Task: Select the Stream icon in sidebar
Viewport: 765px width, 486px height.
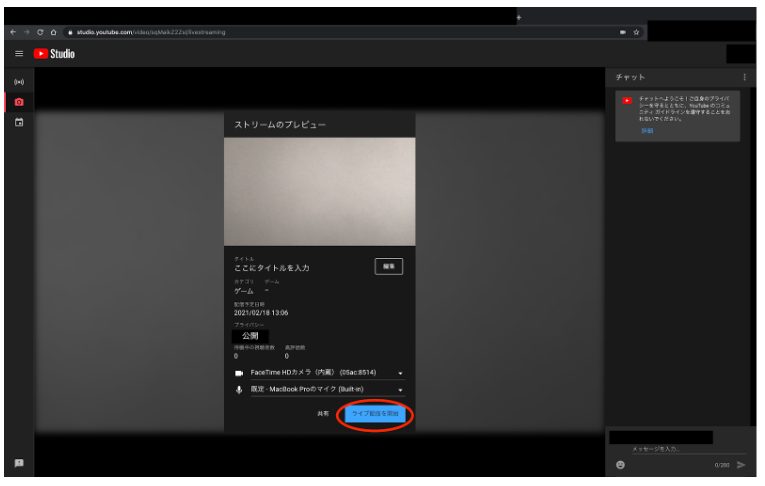Action: coord(18,82)
